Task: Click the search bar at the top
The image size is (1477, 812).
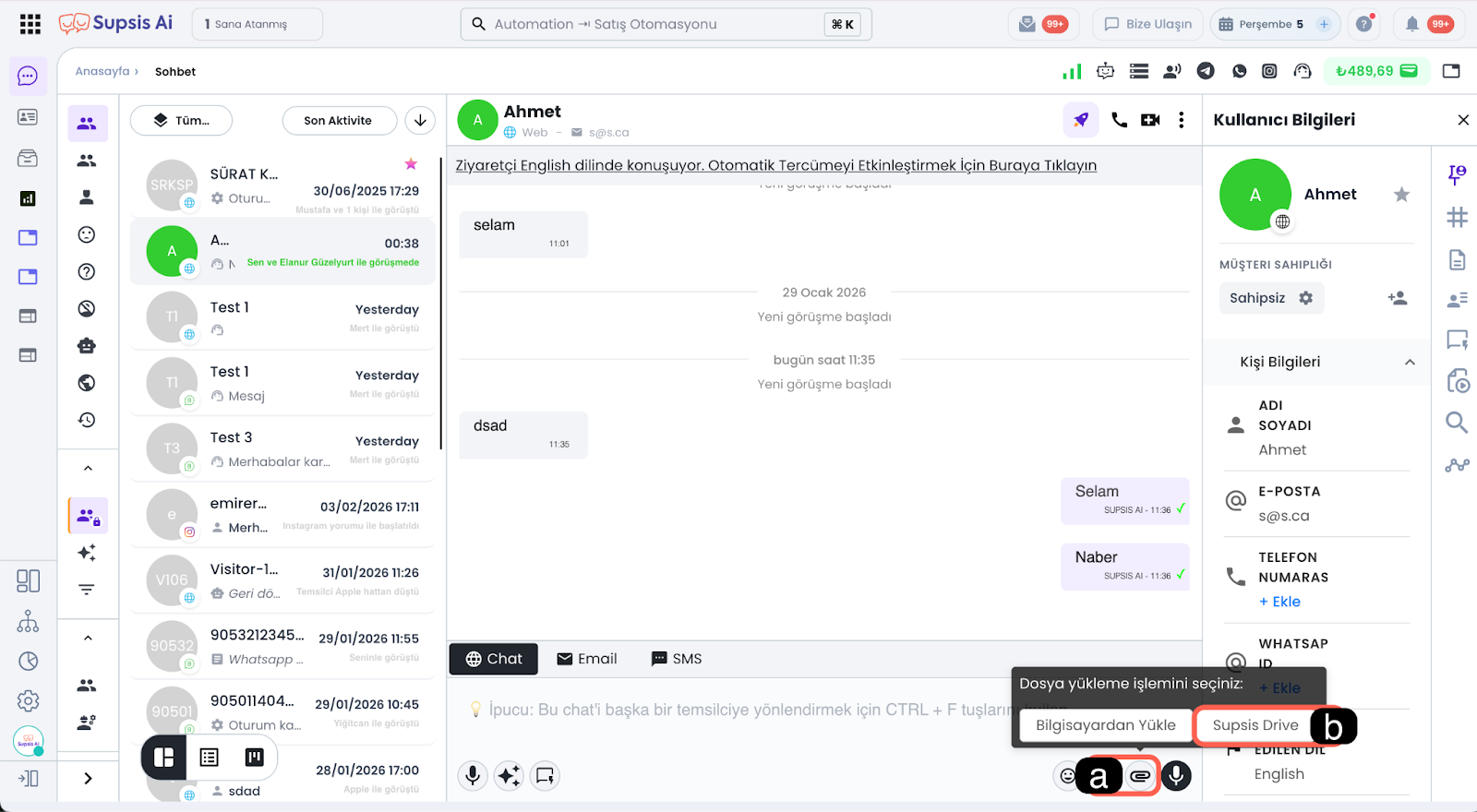Action: click(x=665, y=24)
